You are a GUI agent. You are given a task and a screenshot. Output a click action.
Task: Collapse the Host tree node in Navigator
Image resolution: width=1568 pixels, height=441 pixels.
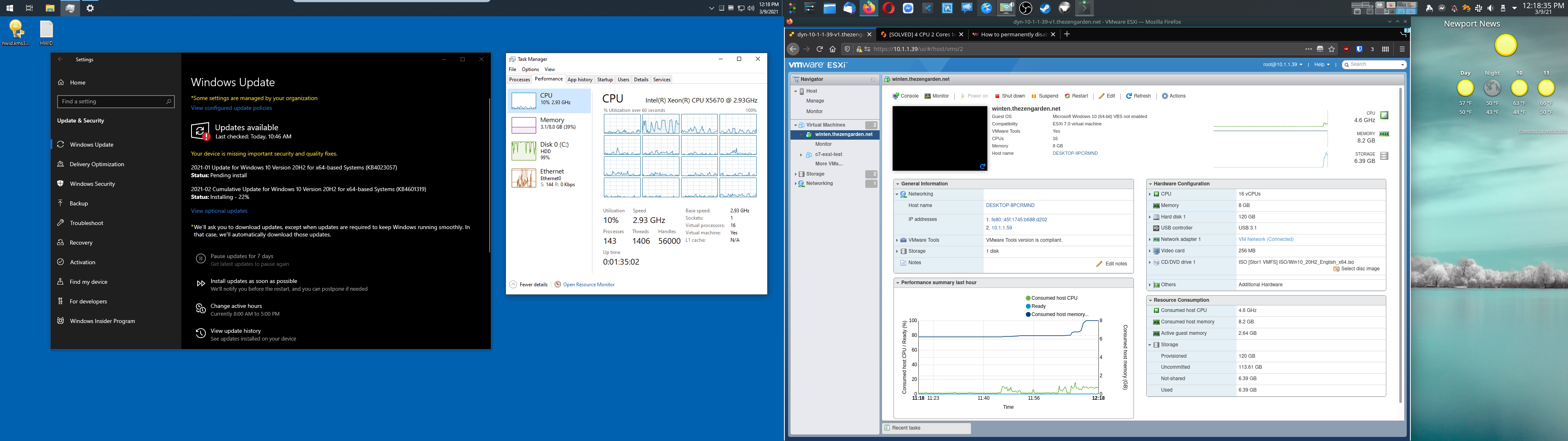coord(795,91)
